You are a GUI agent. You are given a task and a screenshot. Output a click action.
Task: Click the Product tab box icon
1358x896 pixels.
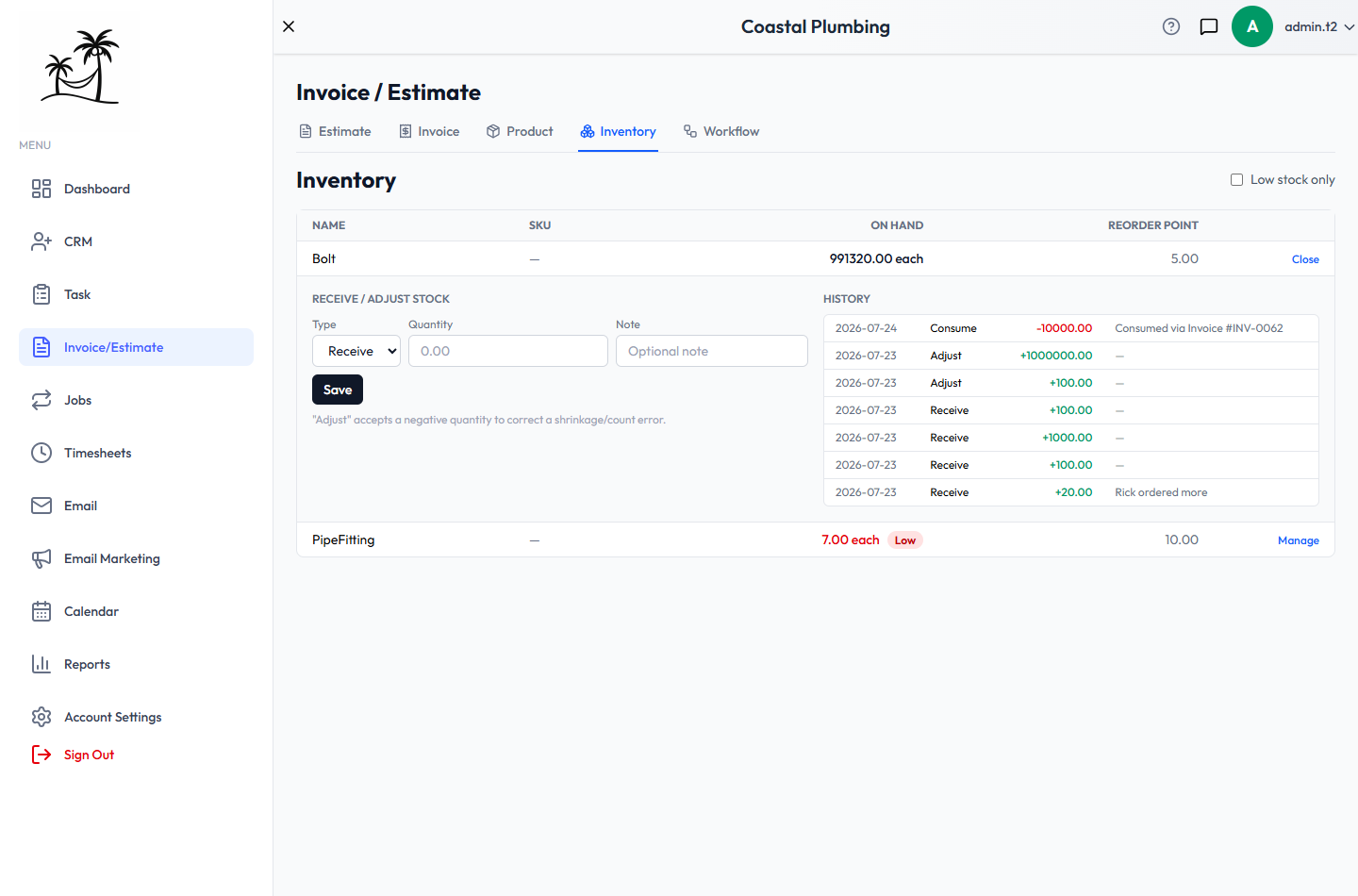click(x=493, y=131)
